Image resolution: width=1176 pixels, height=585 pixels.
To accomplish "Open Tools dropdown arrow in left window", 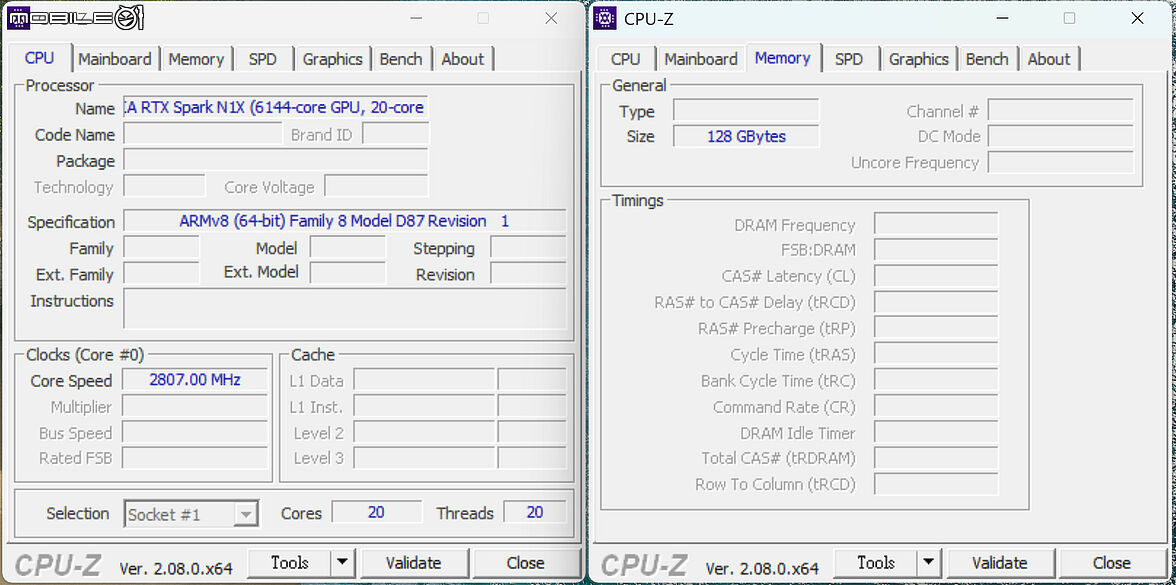I will (x=342, y=562).
